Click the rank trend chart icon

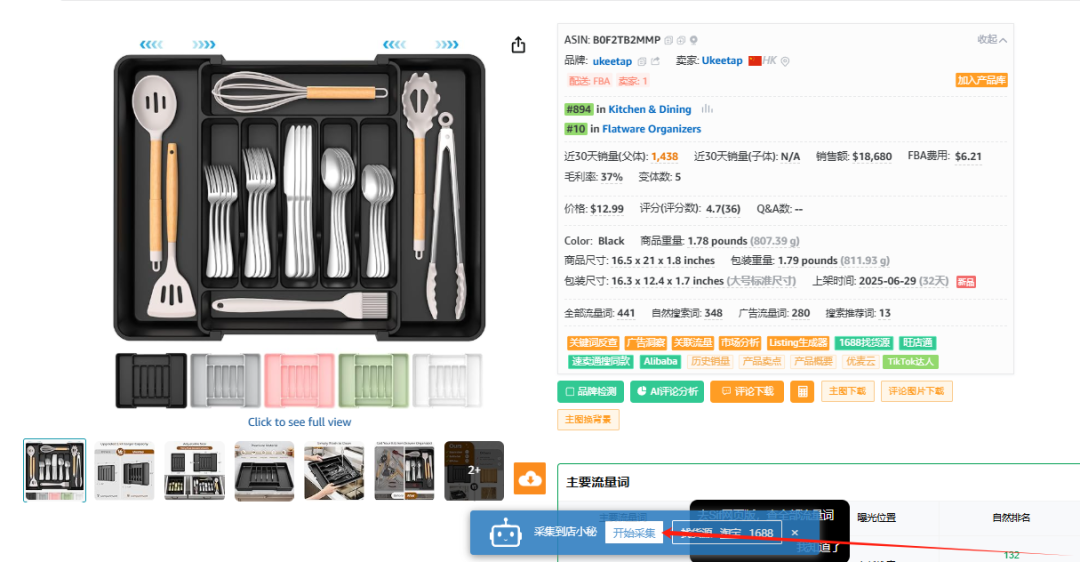pos(707,109)
